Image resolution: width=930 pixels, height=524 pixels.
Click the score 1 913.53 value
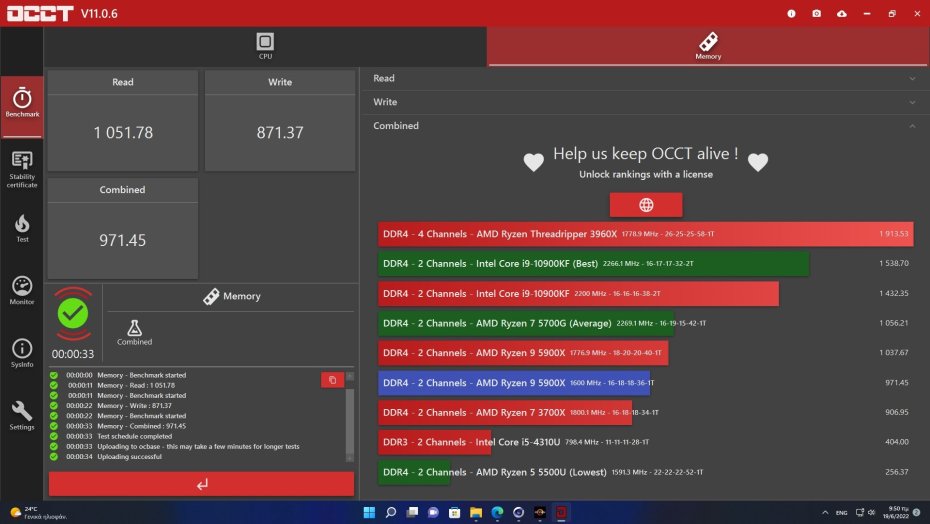894,234
